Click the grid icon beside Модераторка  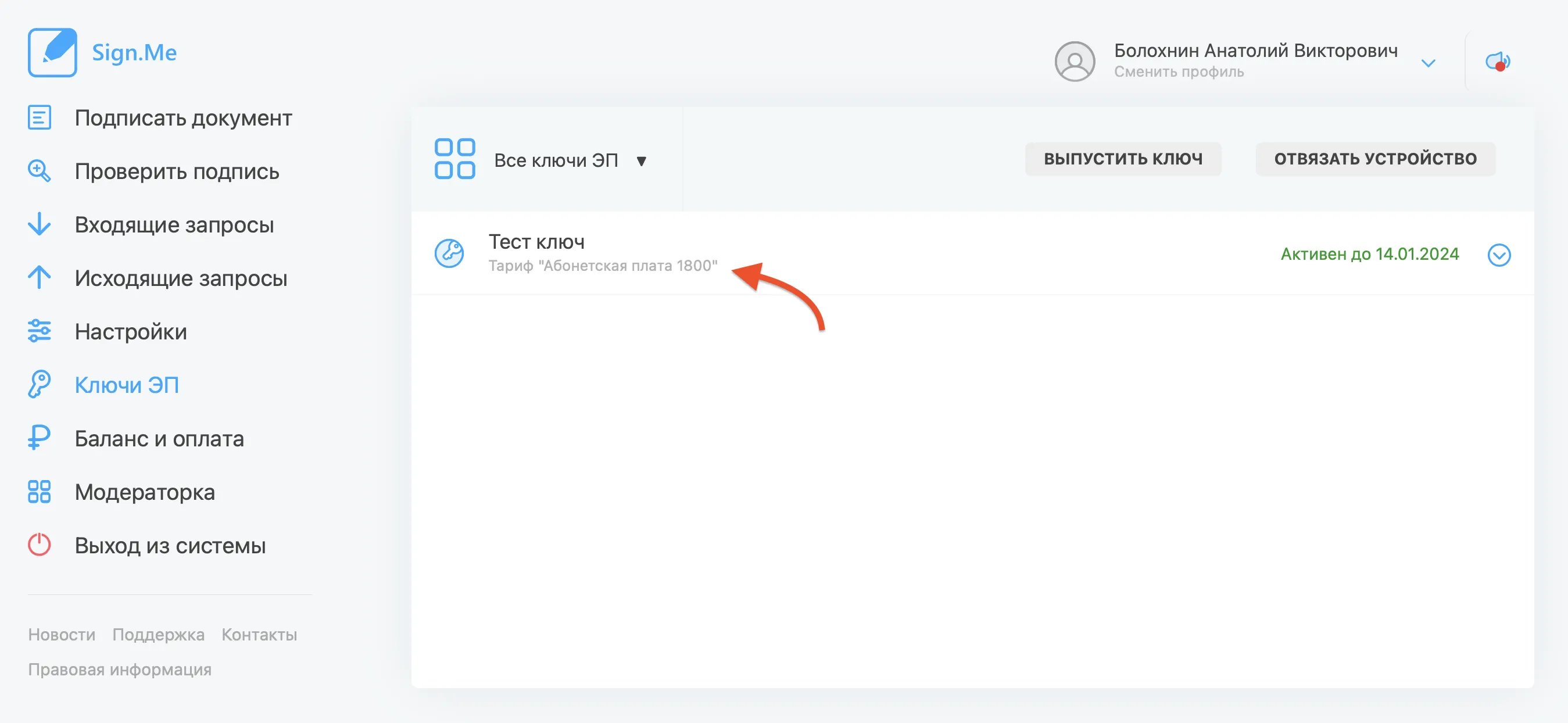40,492
